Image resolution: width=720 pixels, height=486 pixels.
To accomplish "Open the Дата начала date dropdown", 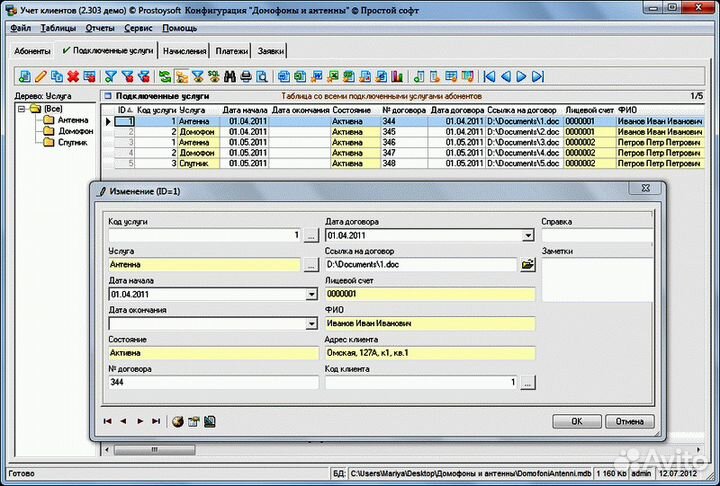I will click(x=311, y=295).
